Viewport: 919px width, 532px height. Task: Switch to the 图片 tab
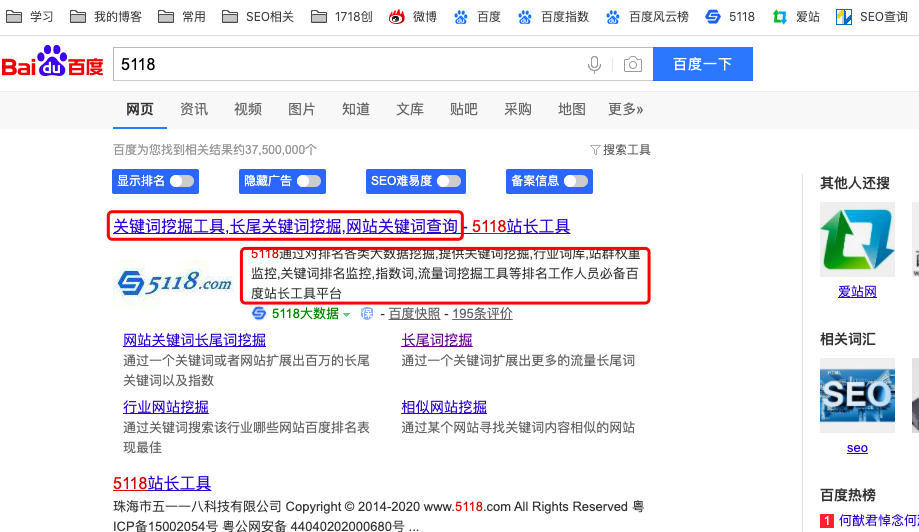(301, 109)
